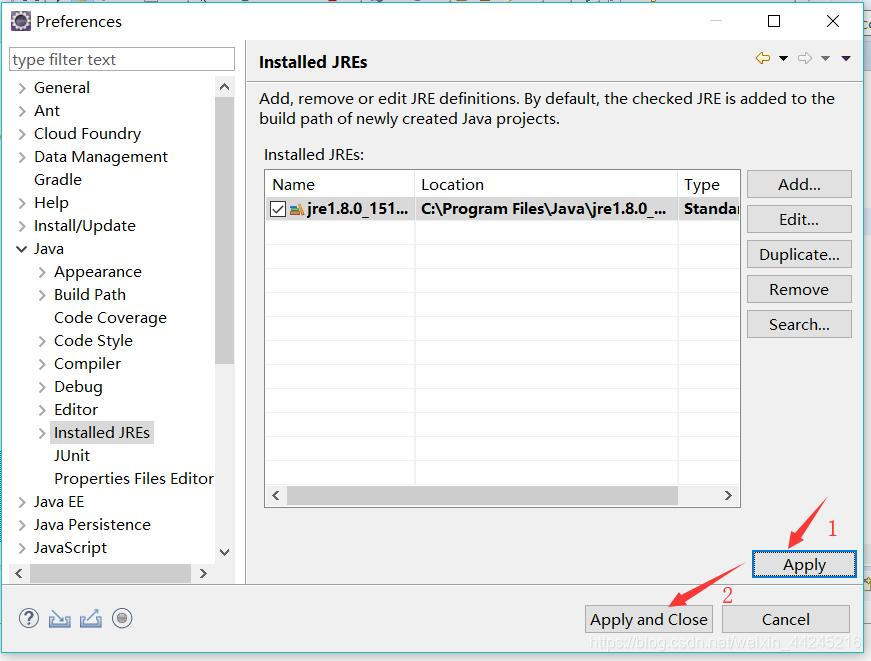Viewport: 871px width, 661px height.
Task: Click the tree horizontal scroll right arrow
Action: tap(203, 573)
